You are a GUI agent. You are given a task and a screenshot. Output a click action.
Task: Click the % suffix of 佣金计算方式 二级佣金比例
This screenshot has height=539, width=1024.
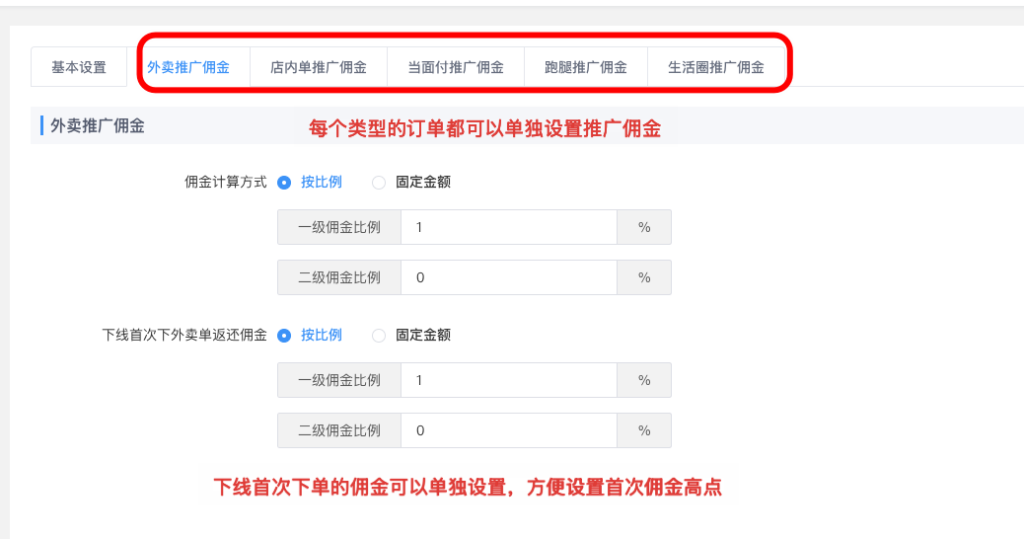click(x=644, y=278)
